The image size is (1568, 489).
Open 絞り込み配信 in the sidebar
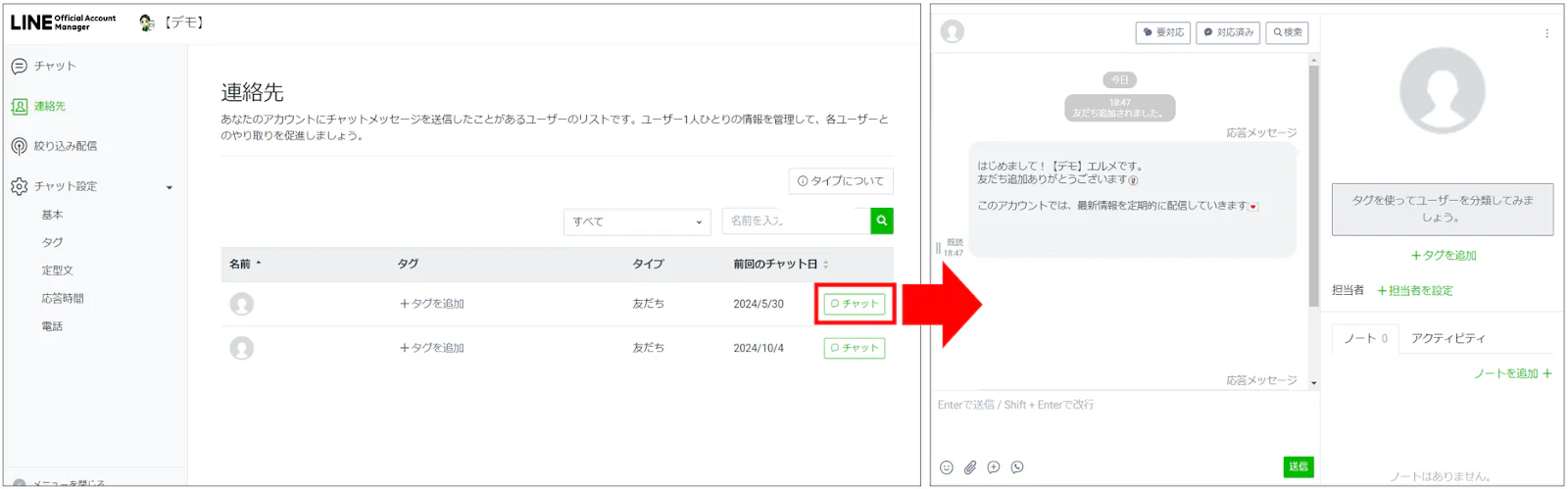[55, 146]
